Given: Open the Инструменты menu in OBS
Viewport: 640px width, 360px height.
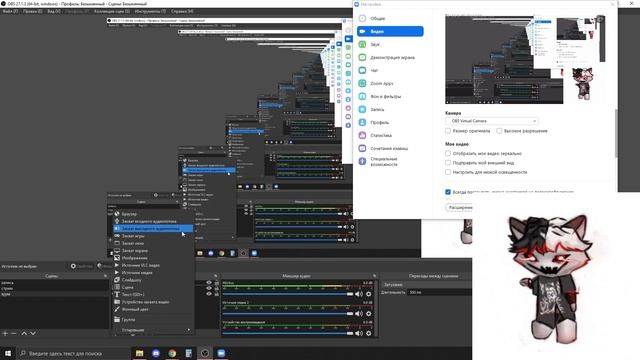Looking at the screenshot, I should click(x=150, y=11).
